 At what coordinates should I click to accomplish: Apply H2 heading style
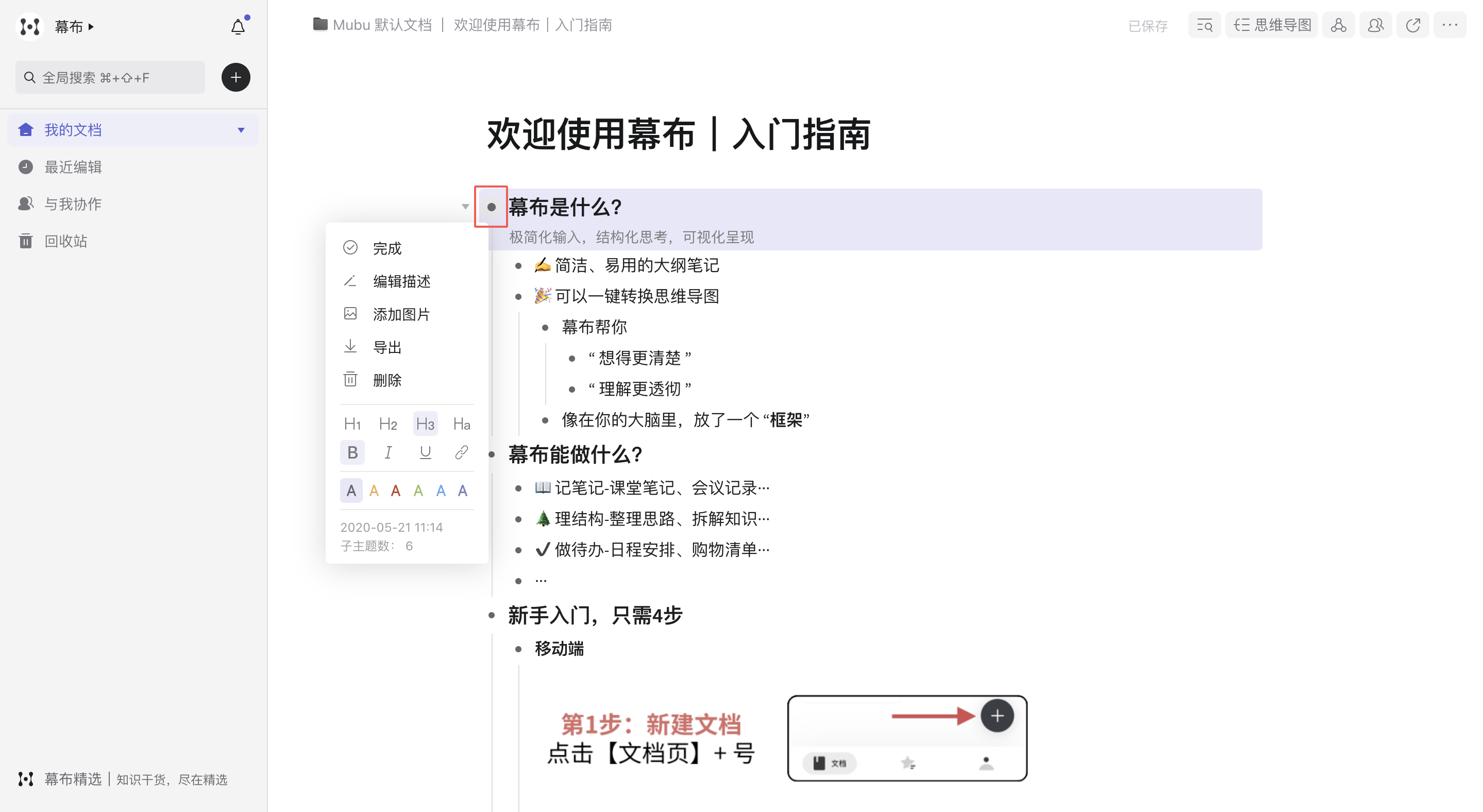pos(389,424)
